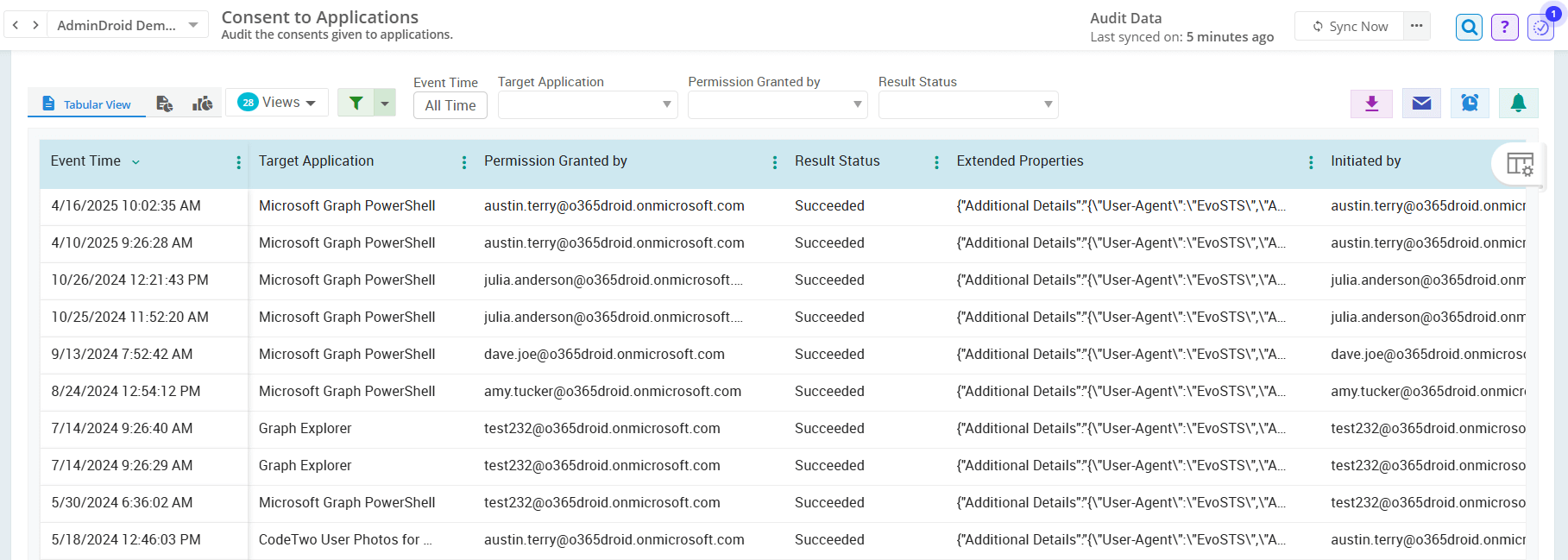1568x560 pixels.
Task: Click the Sync Now button
Action: coord(1350,26)
